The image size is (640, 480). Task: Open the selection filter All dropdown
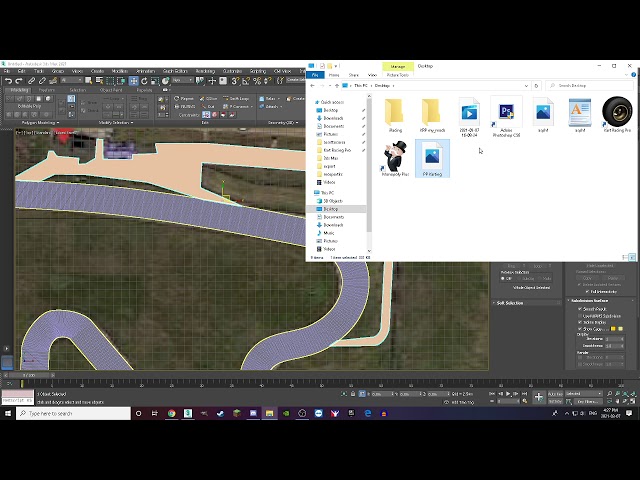71,80
